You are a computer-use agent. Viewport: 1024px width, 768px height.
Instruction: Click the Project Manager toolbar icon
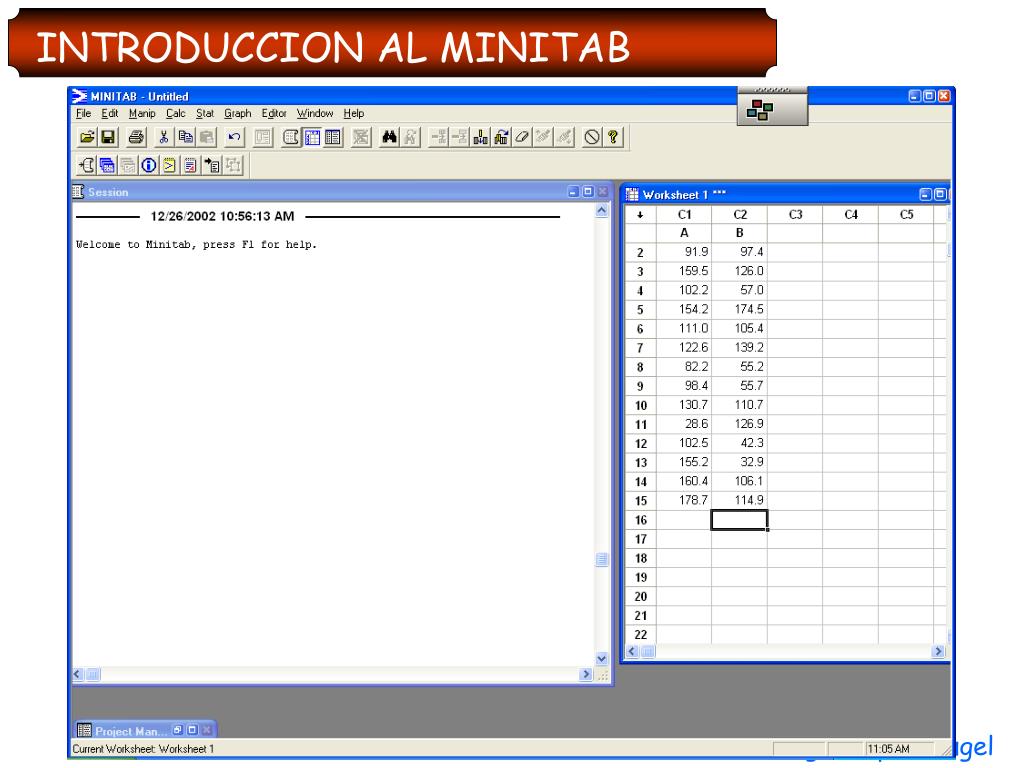tap(333, 137)
